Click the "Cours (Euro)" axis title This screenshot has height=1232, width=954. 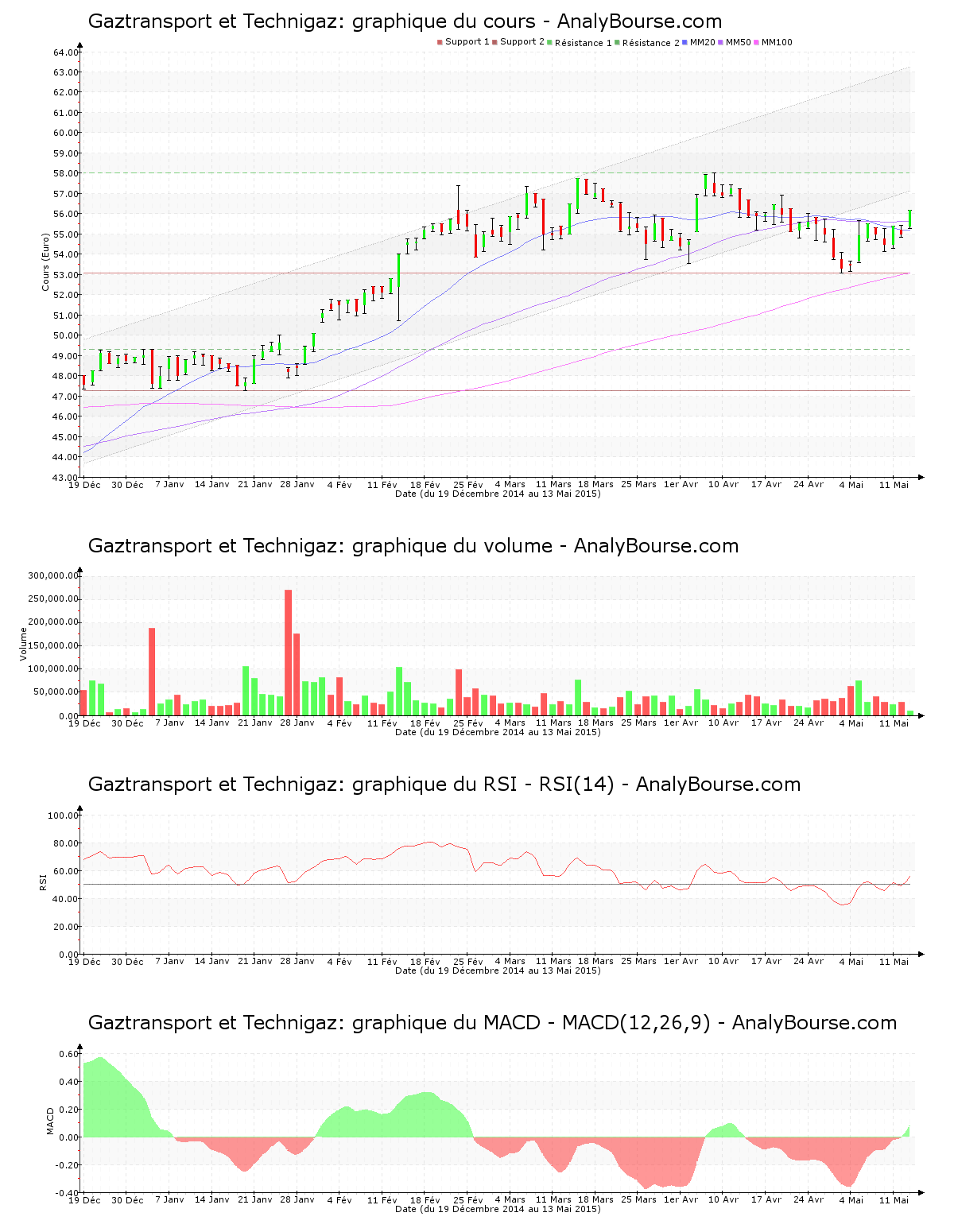(x=46, y=262)
